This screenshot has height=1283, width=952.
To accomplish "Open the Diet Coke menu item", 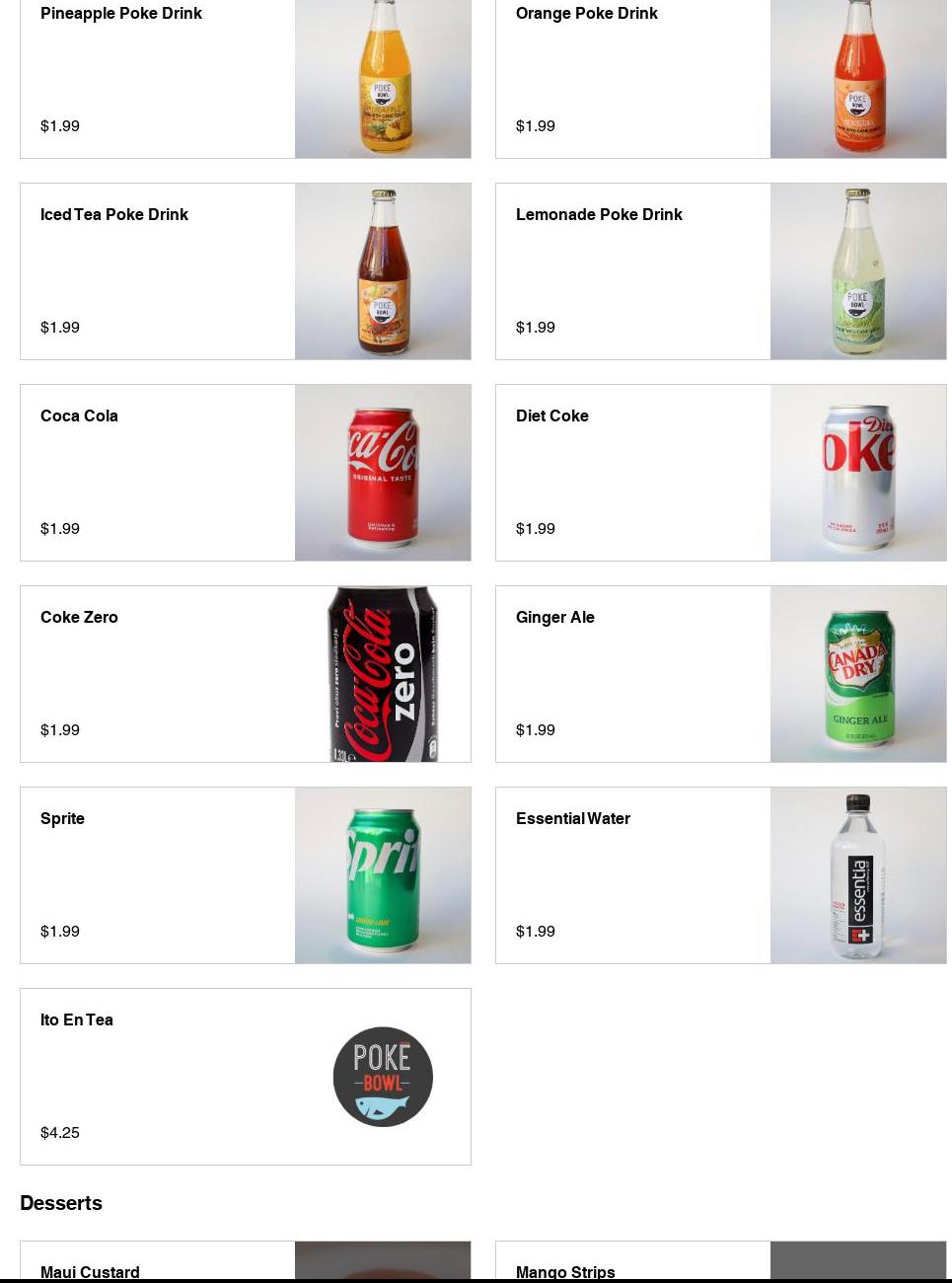I will 552,416.
